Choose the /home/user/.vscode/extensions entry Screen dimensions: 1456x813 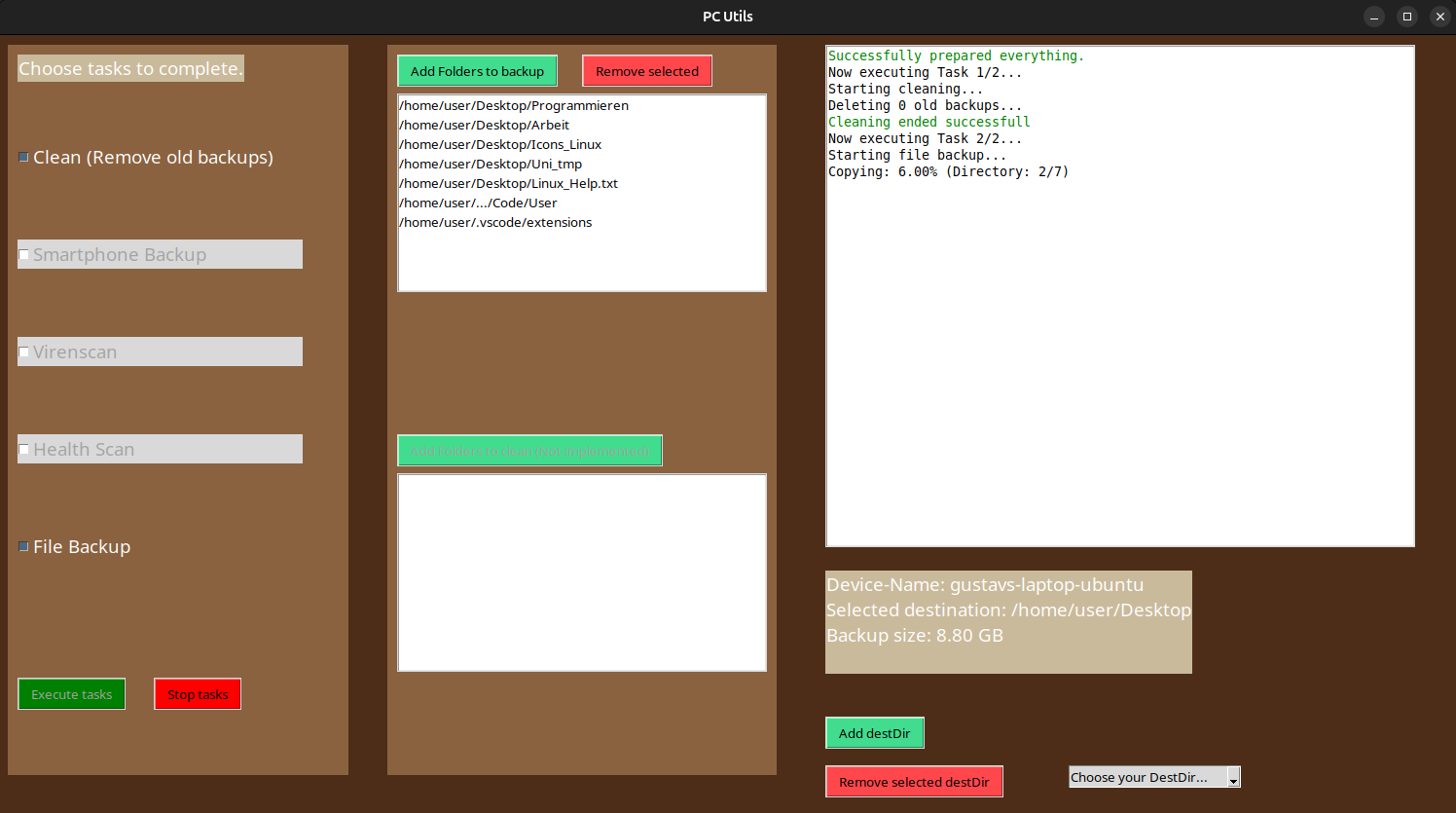[x=495, y=223]
